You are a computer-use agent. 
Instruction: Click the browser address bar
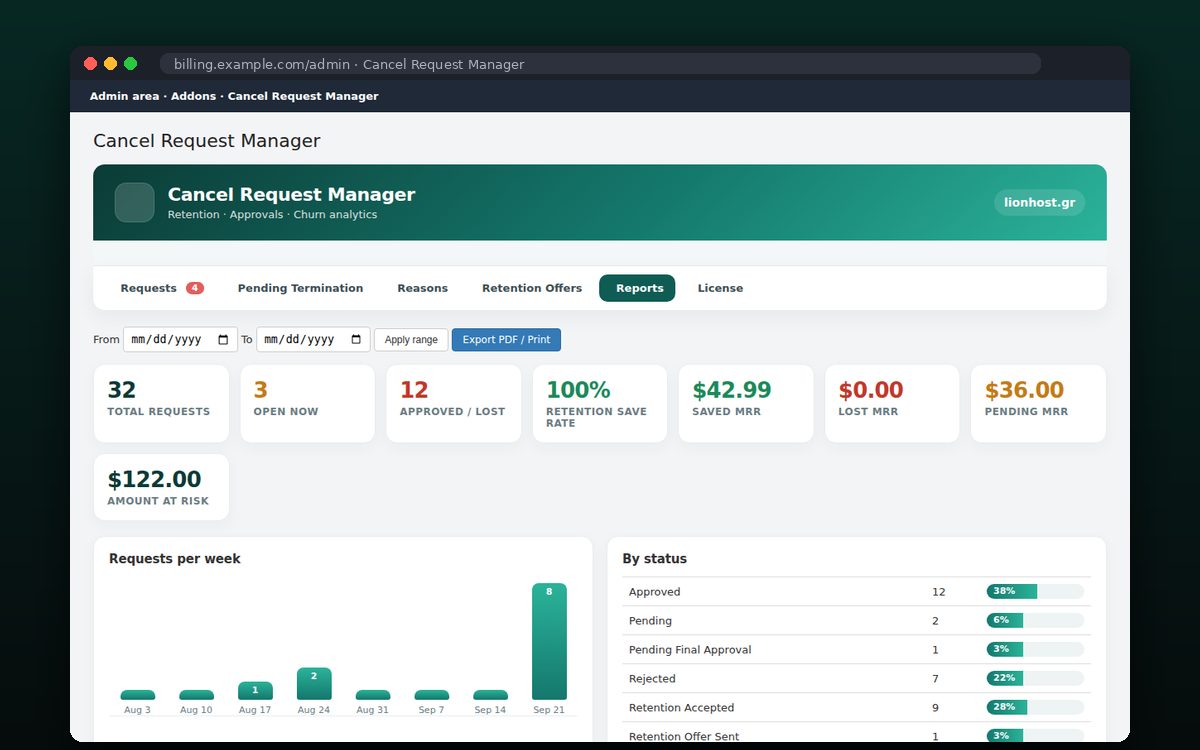coord(600,64)
